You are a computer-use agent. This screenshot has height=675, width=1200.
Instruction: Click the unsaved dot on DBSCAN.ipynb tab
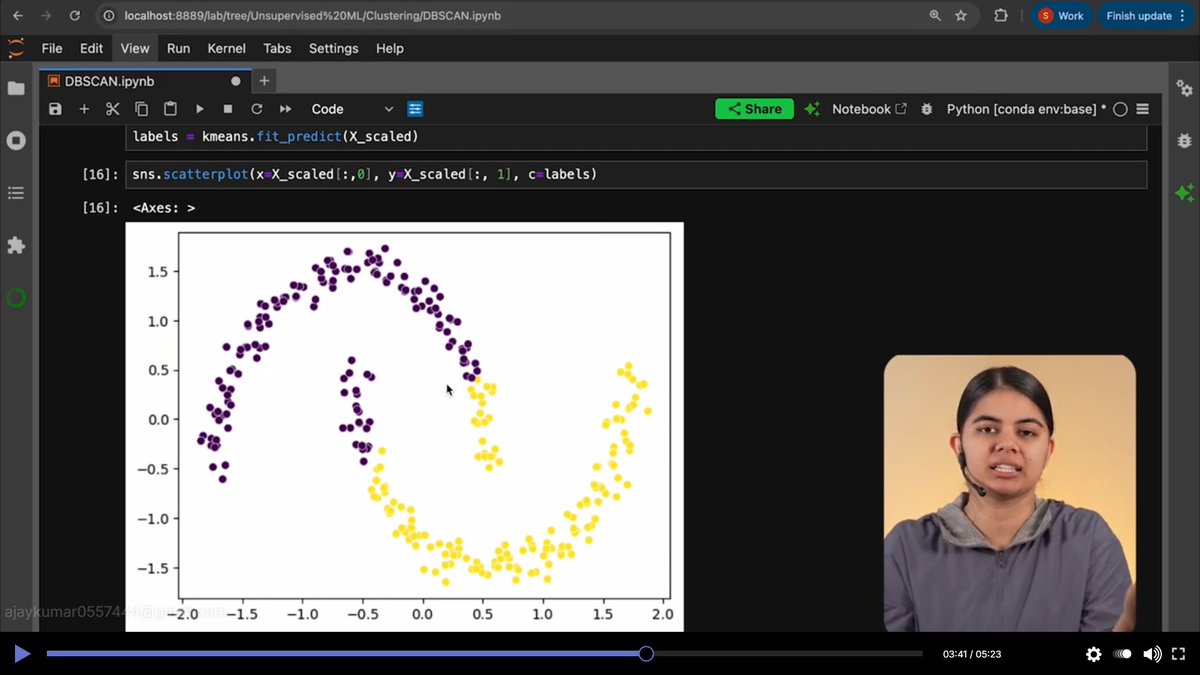coord(236,81)
